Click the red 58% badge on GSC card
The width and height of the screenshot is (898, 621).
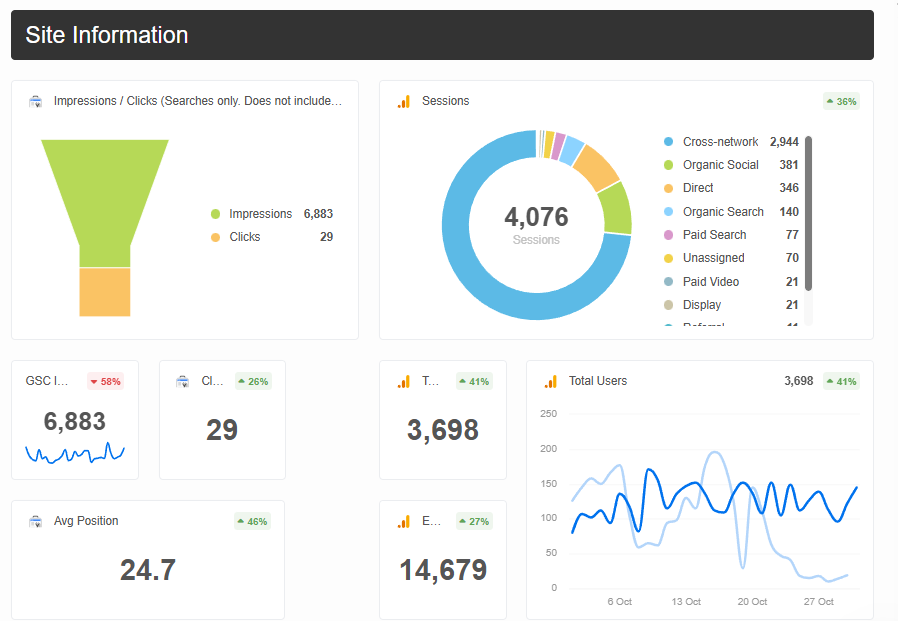point(105,382)
